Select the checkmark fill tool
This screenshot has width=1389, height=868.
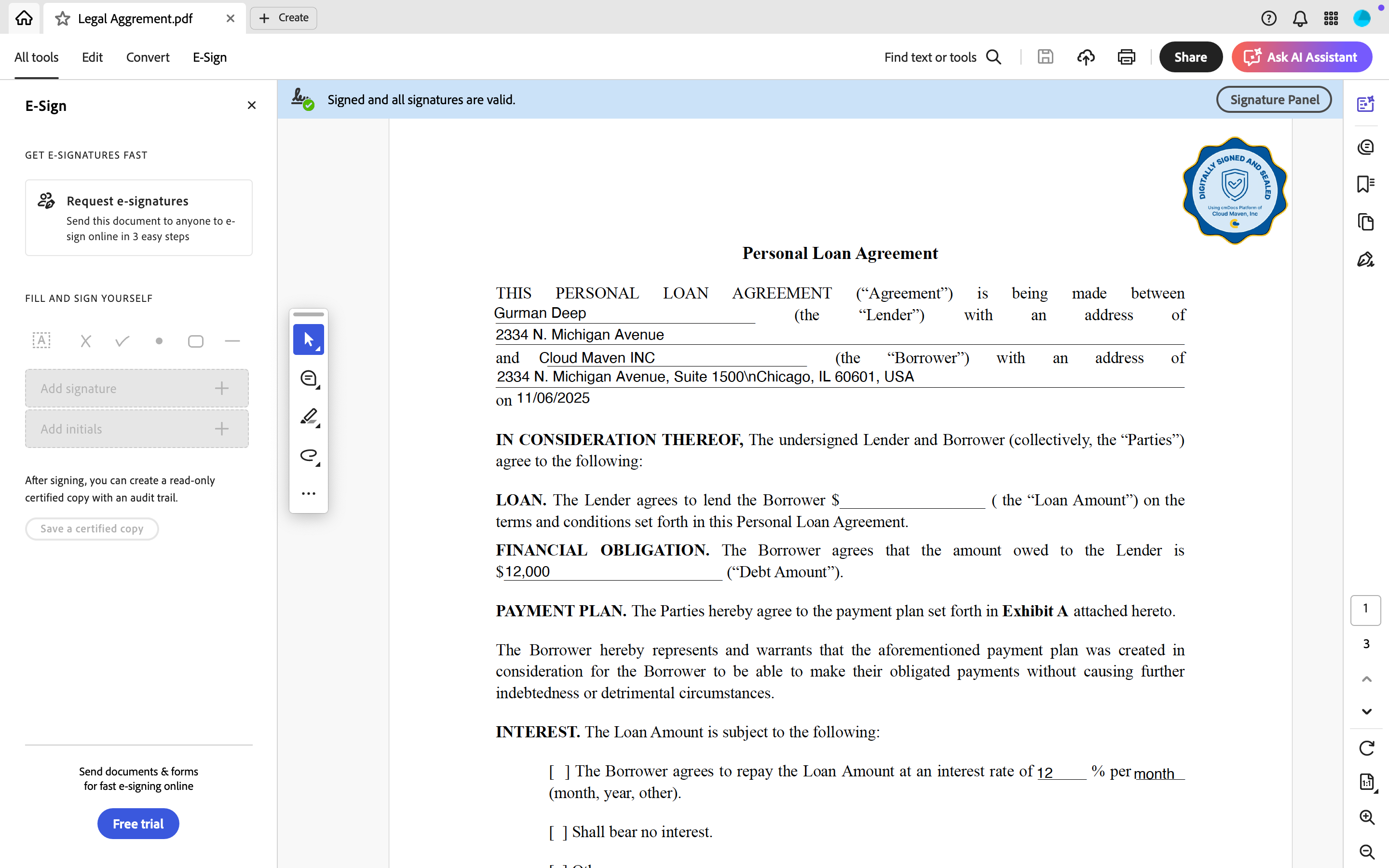click(x=122, y=341)
